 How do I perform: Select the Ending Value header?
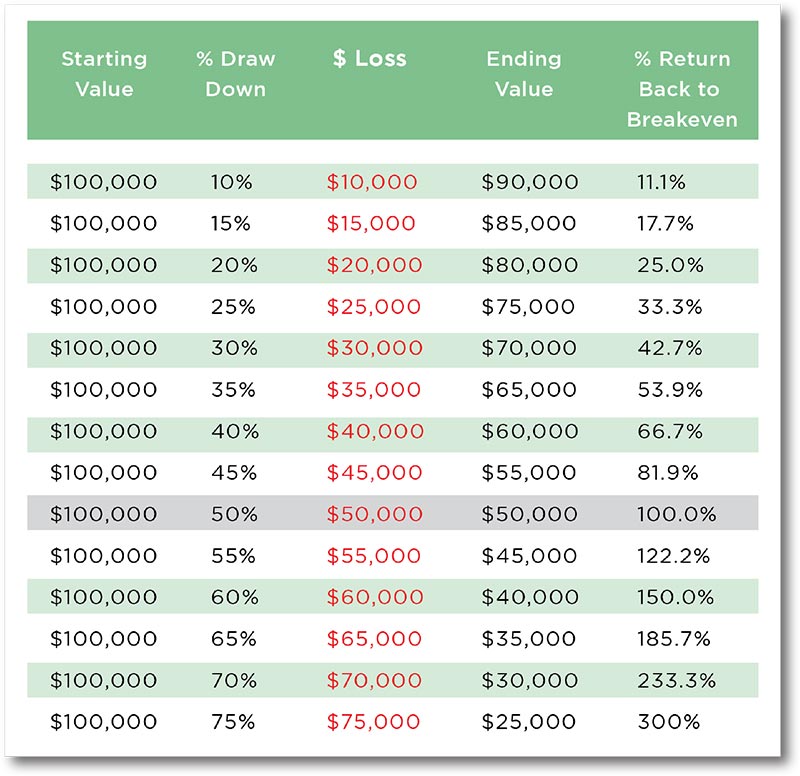524,74
